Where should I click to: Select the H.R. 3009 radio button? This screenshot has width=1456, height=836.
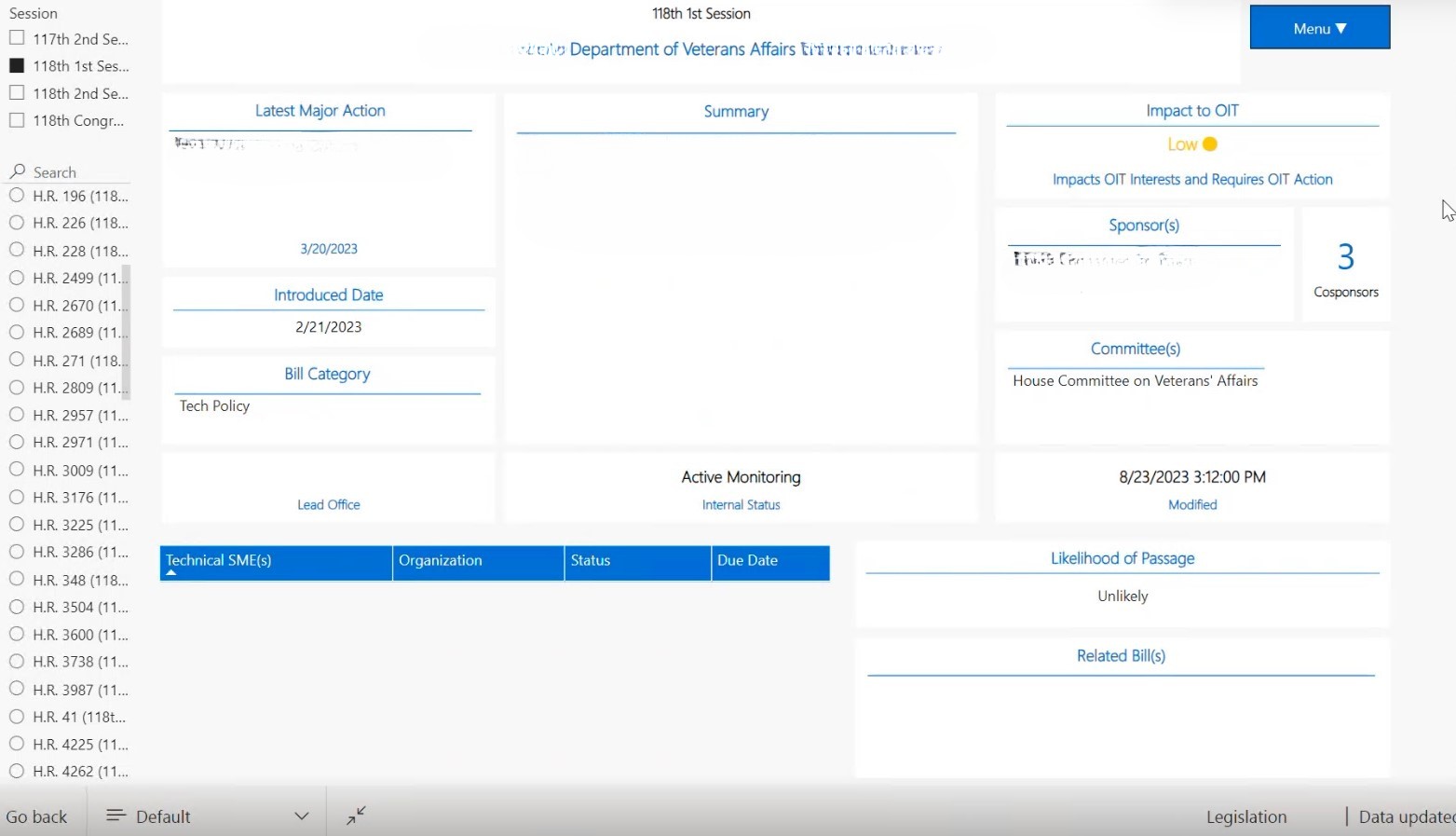tap(17, 470)
